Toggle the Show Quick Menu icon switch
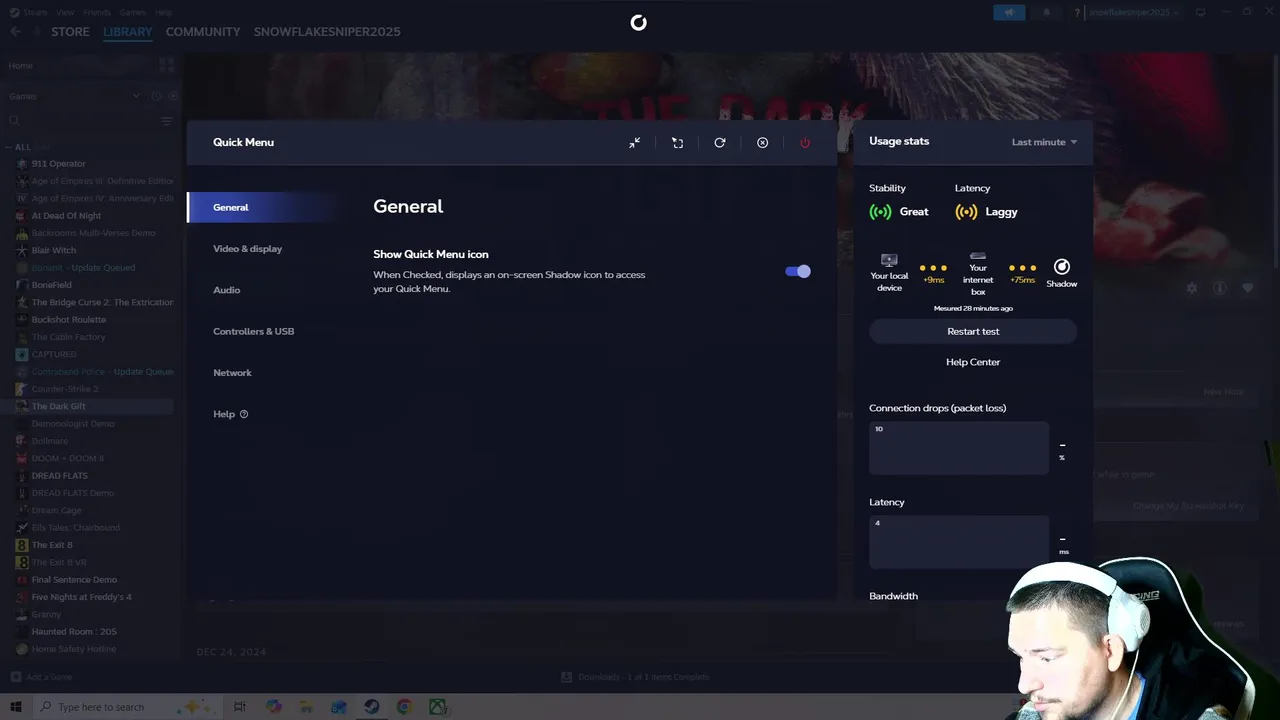 pyautogui.click(x=798, y=271)
